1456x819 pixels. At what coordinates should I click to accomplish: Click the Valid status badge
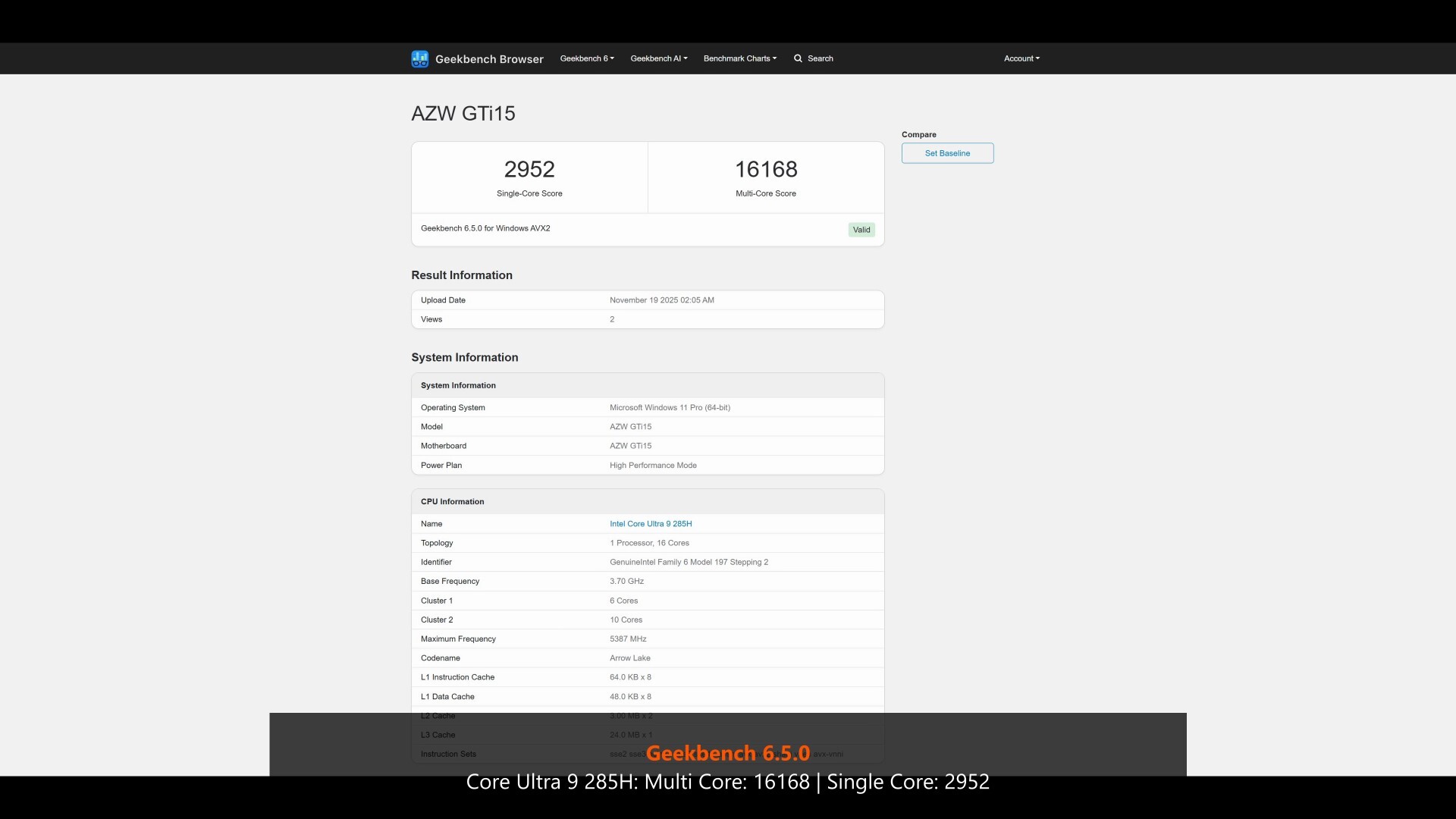point(861,229)
